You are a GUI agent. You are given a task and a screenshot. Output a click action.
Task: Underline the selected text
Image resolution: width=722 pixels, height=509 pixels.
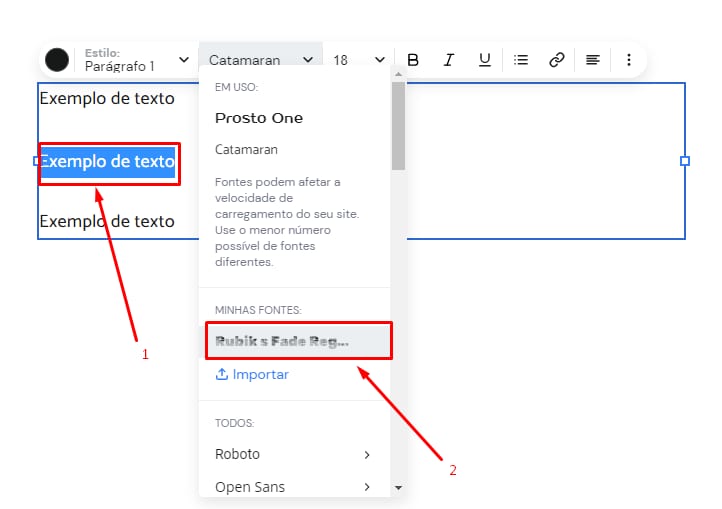[485, 60]
